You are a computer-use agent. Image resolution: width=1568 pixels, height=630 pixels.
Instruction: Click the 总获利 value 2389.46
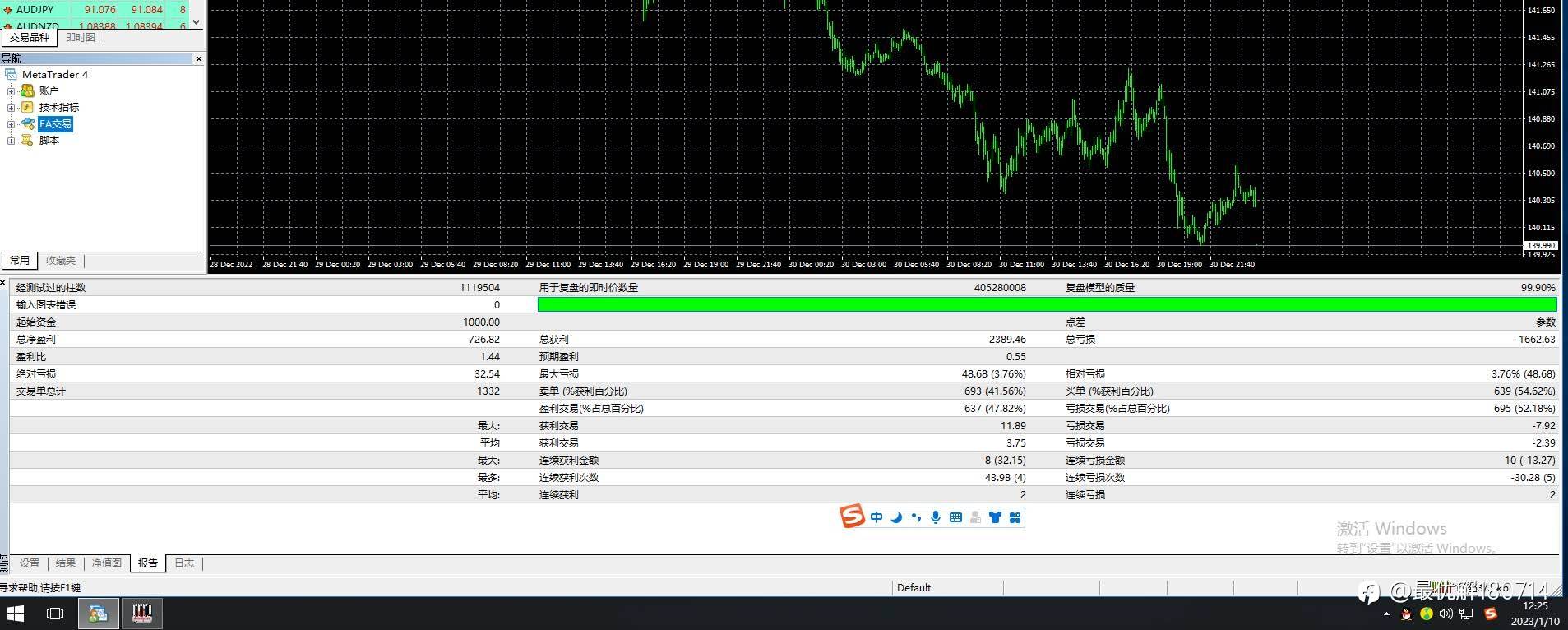pos(1007,340)
